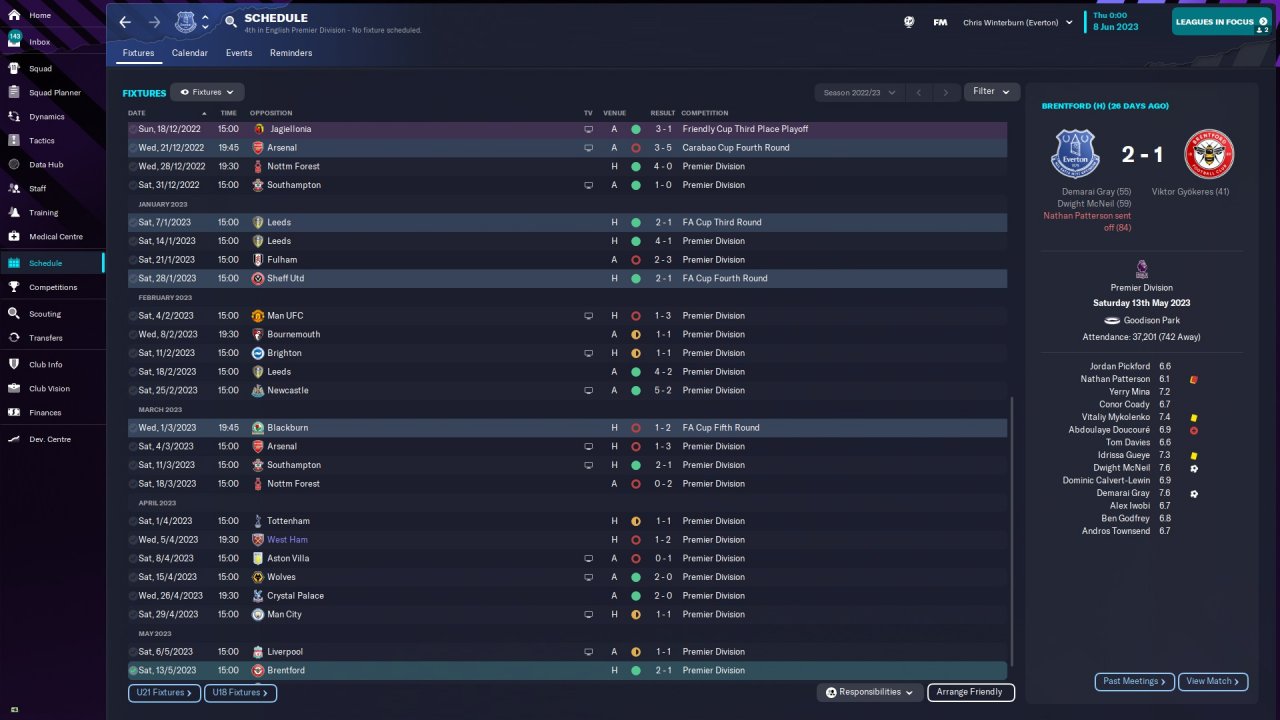Viewport: 1280px width, 720px height.
Task: Tick the circle for Sat, 29/4/2023 fixture
Action: [133, 615]
